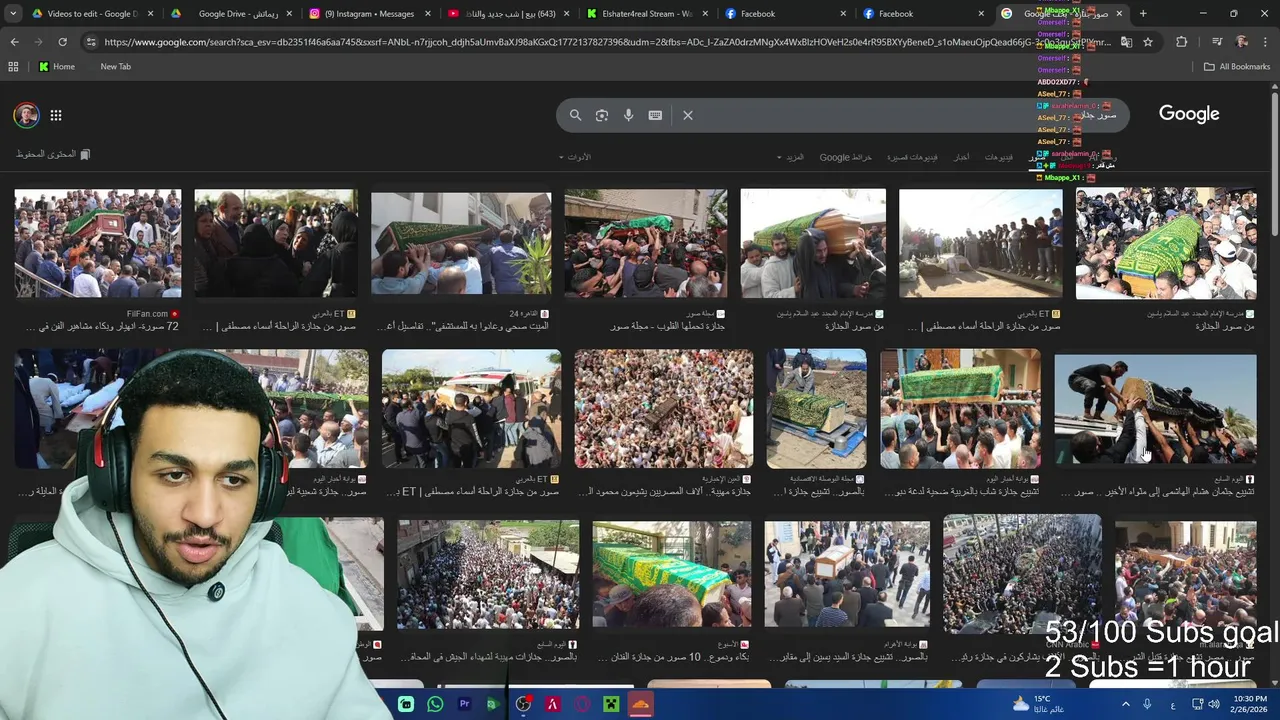Go to Google homepage via logo
1280x720 pixels.
click(1189, 114)
